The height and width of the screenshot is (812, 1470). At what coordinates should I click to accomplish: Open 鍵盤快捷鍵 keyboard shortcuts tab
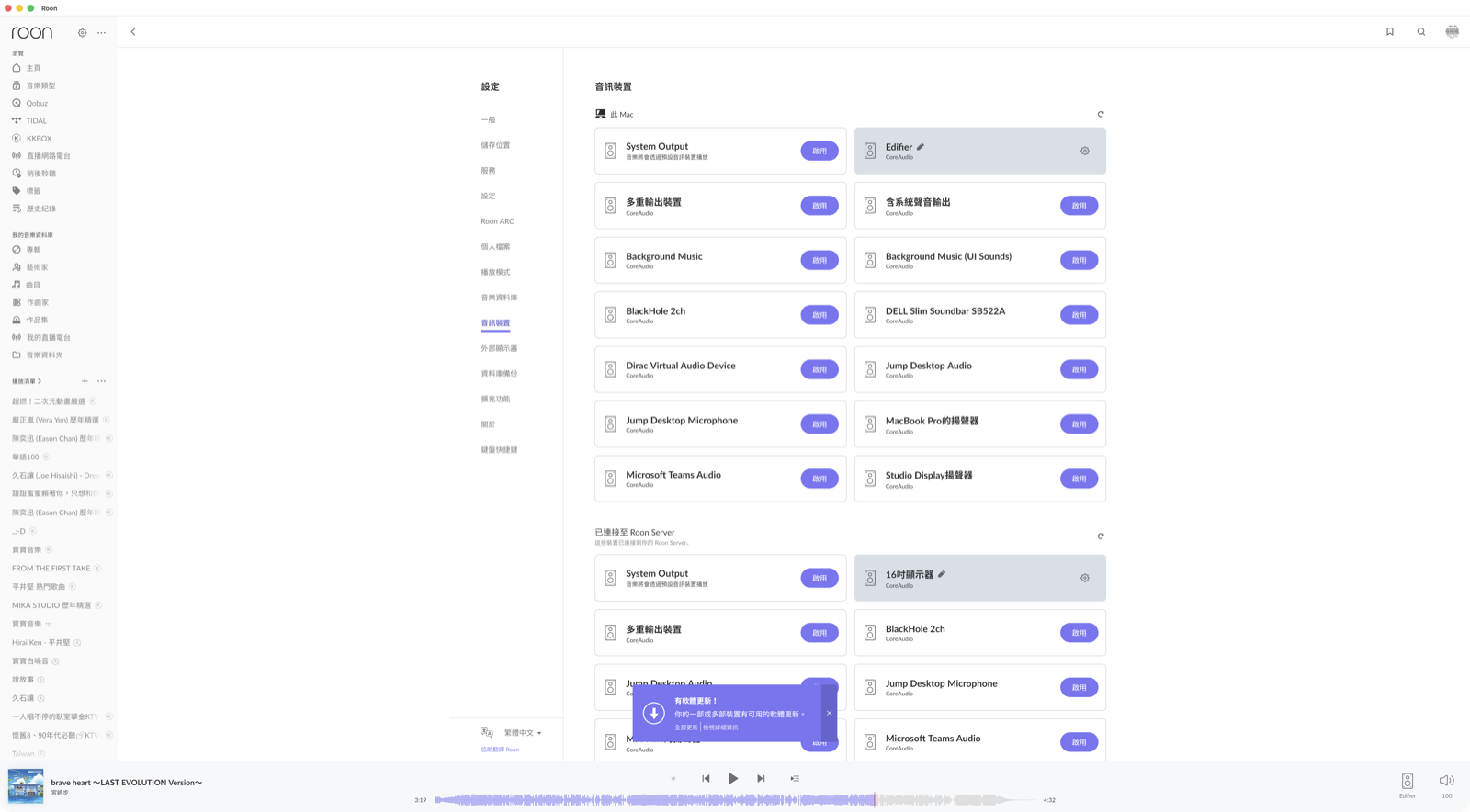[499, 450]
